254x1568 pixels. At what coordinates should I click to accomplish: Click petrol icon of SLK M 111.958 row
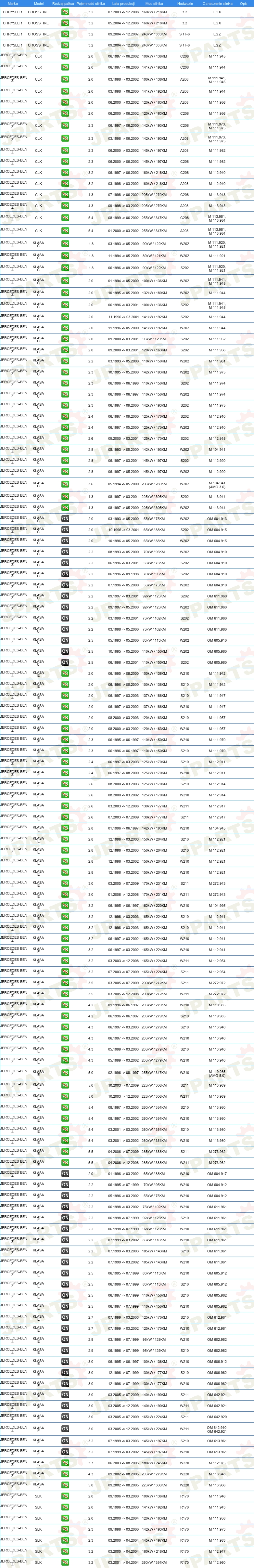[65, 1518]
